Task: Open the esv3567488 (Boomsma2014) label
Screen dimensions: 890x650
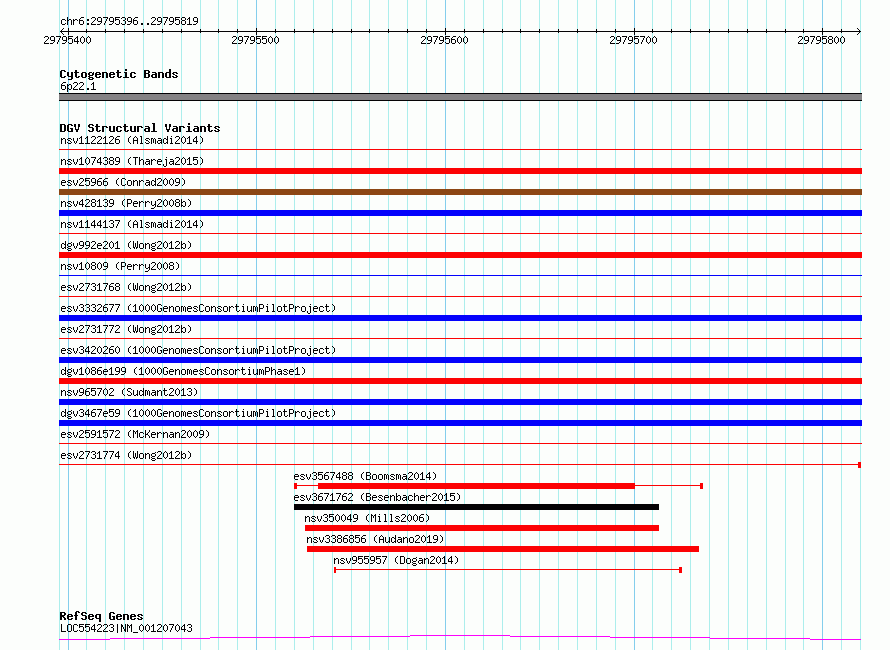Action: (365, 476)
